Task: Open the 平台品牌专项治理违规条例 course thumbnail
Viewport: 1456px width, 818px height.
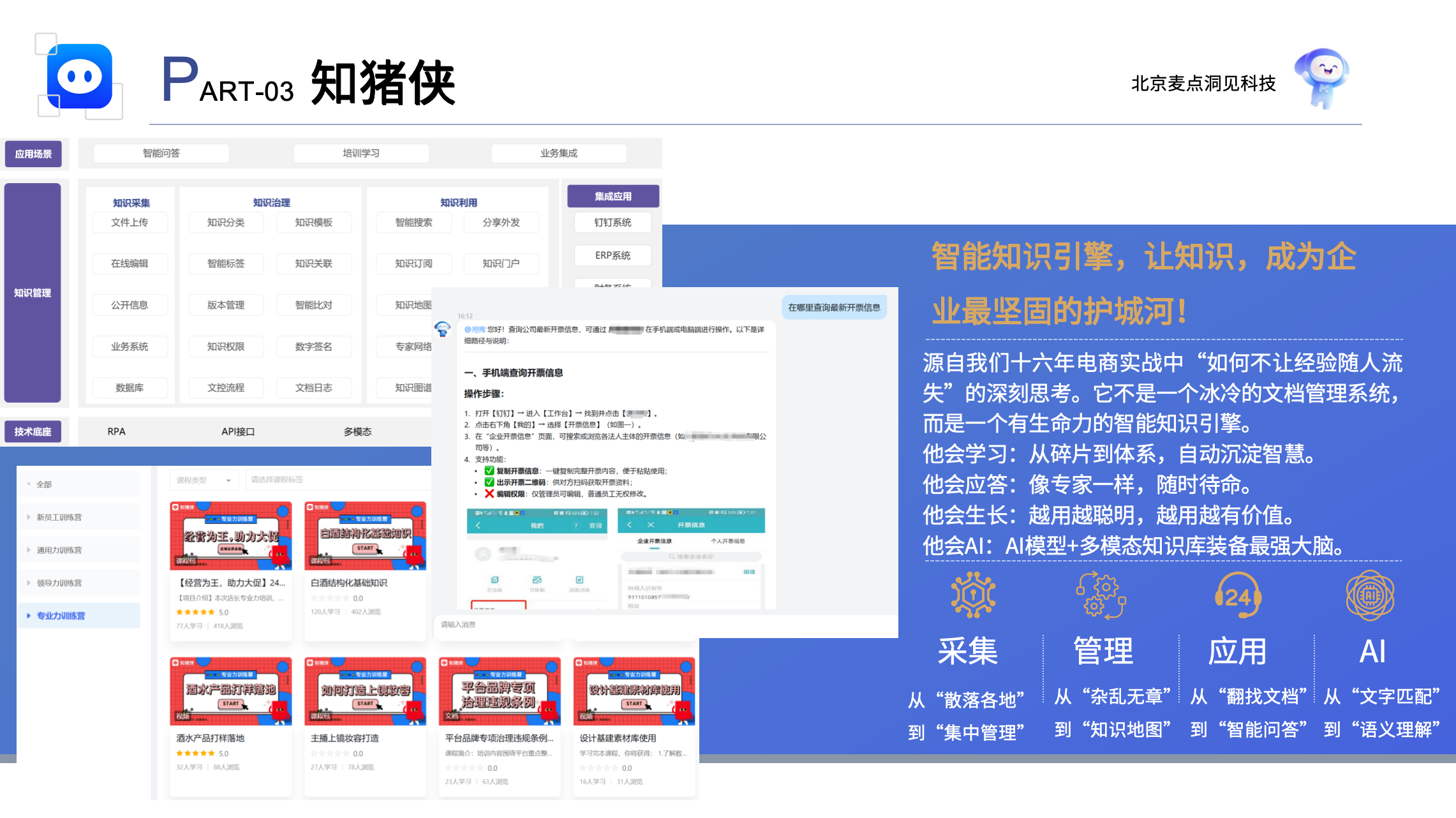Action: click(x=500, y=691)
